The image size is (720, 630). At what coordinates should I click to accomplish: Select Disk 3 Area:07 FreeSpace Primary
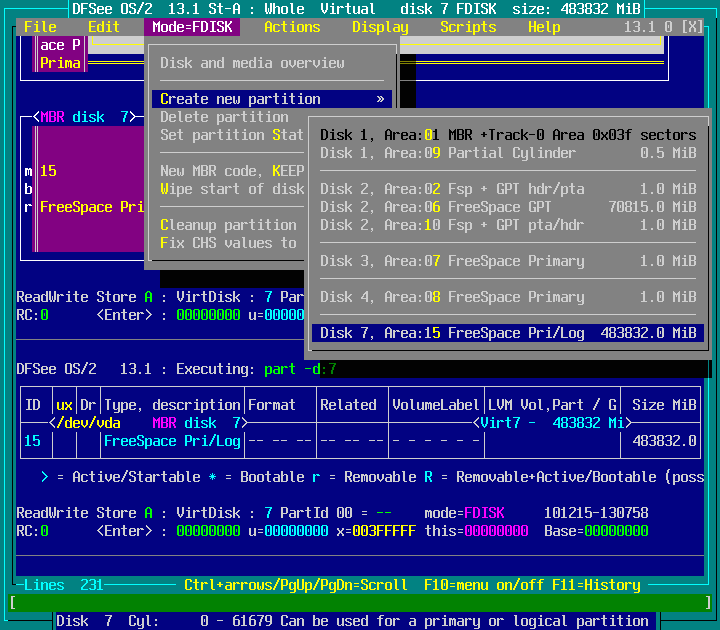click(508, 261)
